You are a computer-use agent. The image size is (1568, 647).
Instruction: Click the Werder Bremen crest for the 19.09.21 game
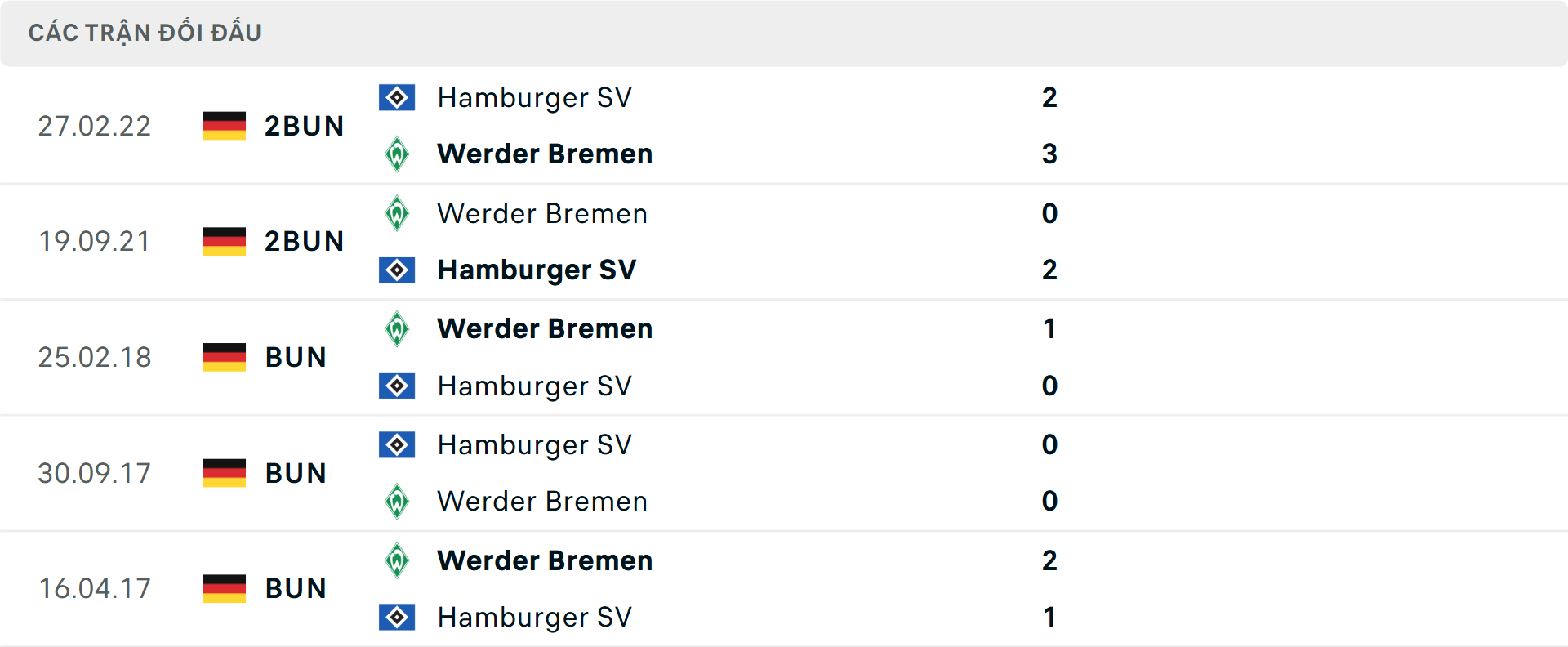397,212
